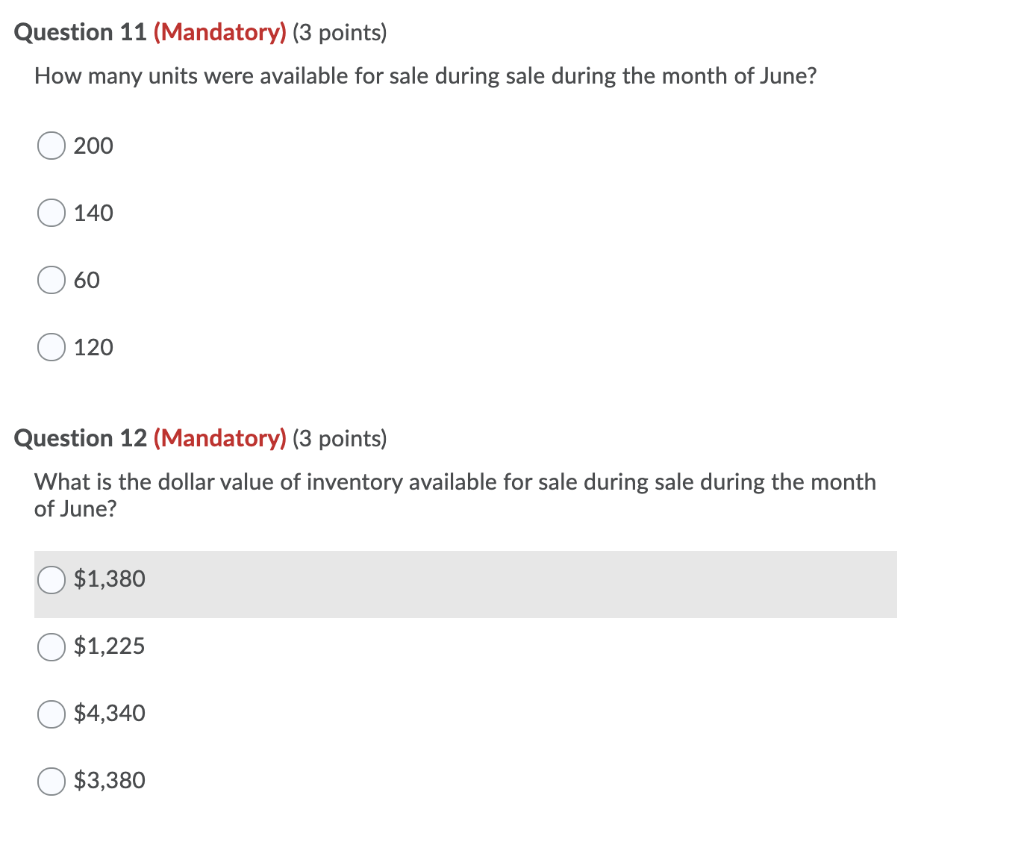
Task: Tick the $3,380 radio button
Action: point(51,781)
